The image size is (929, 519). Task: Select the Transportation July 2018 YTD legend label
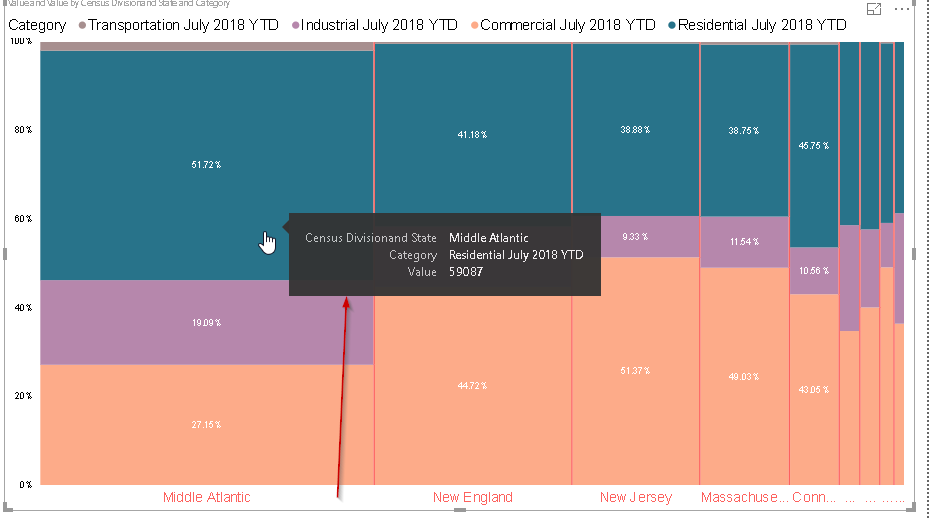[x=183, y=25]
